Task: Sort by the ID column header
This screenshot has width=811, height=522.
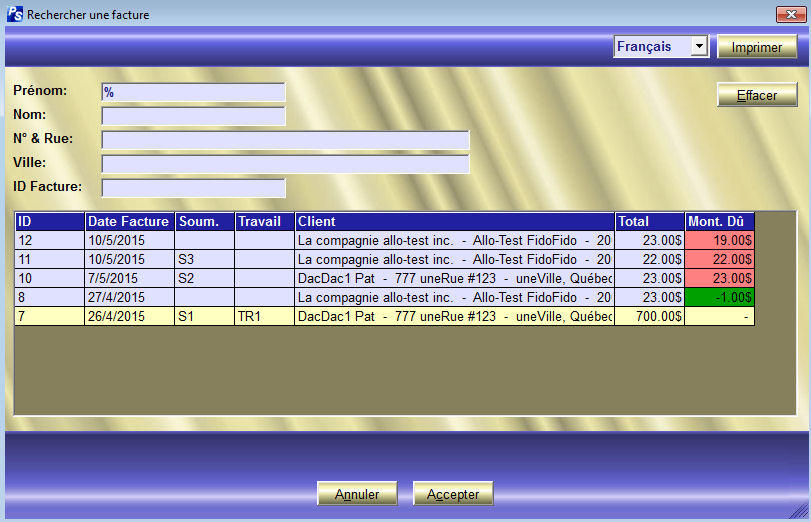Action: [x=50, y=221]
